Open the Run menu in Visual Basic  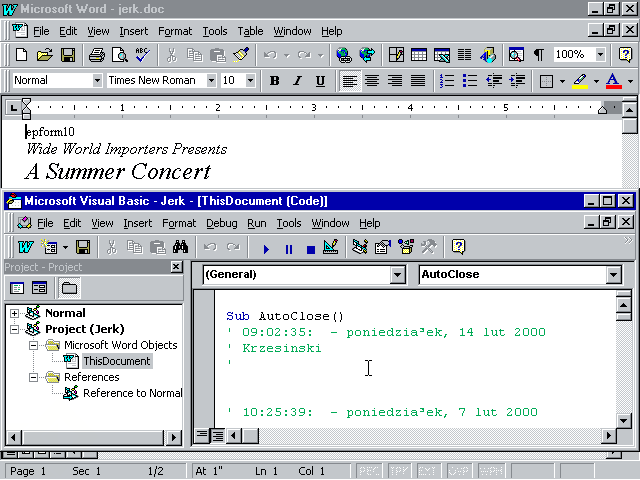(257, 223)
